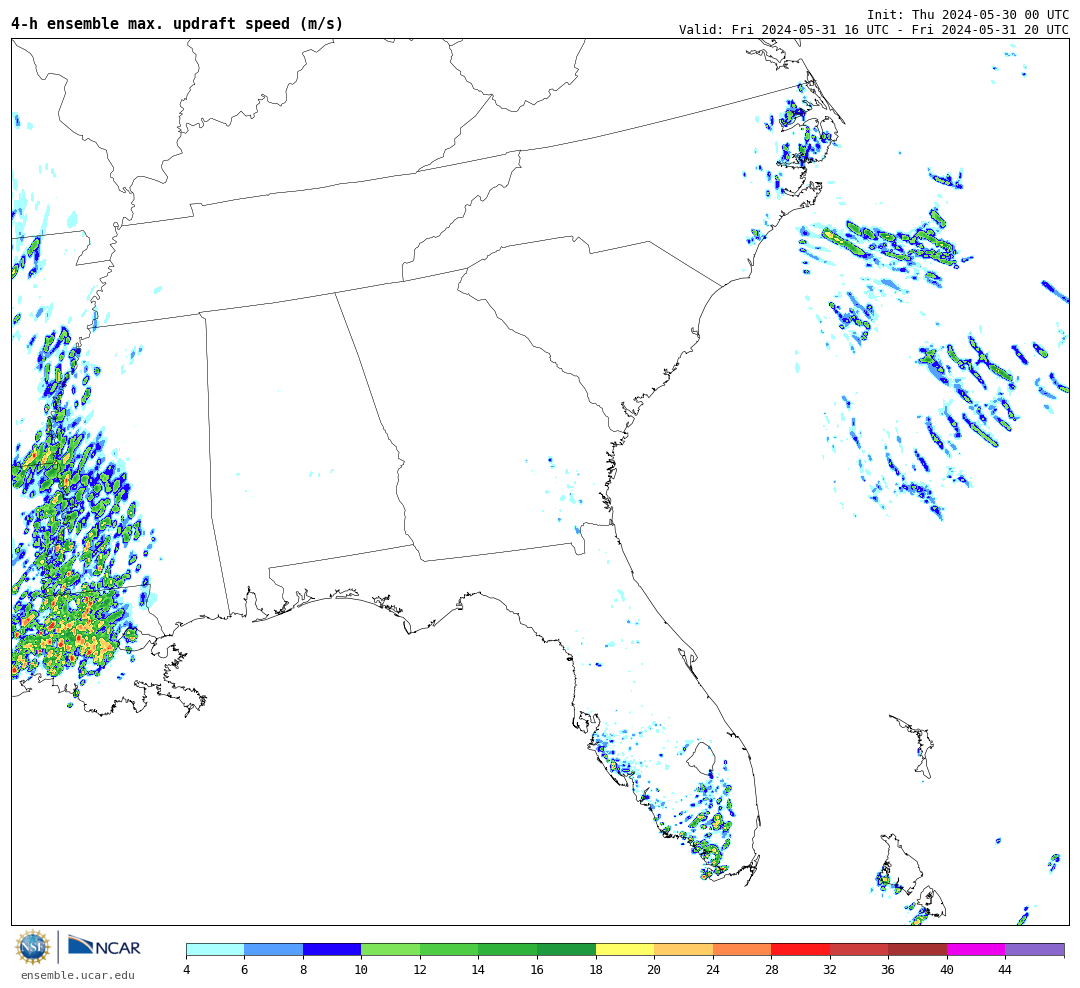
Task: Click the Valid time range text line
Action: (x=874, y=29)
